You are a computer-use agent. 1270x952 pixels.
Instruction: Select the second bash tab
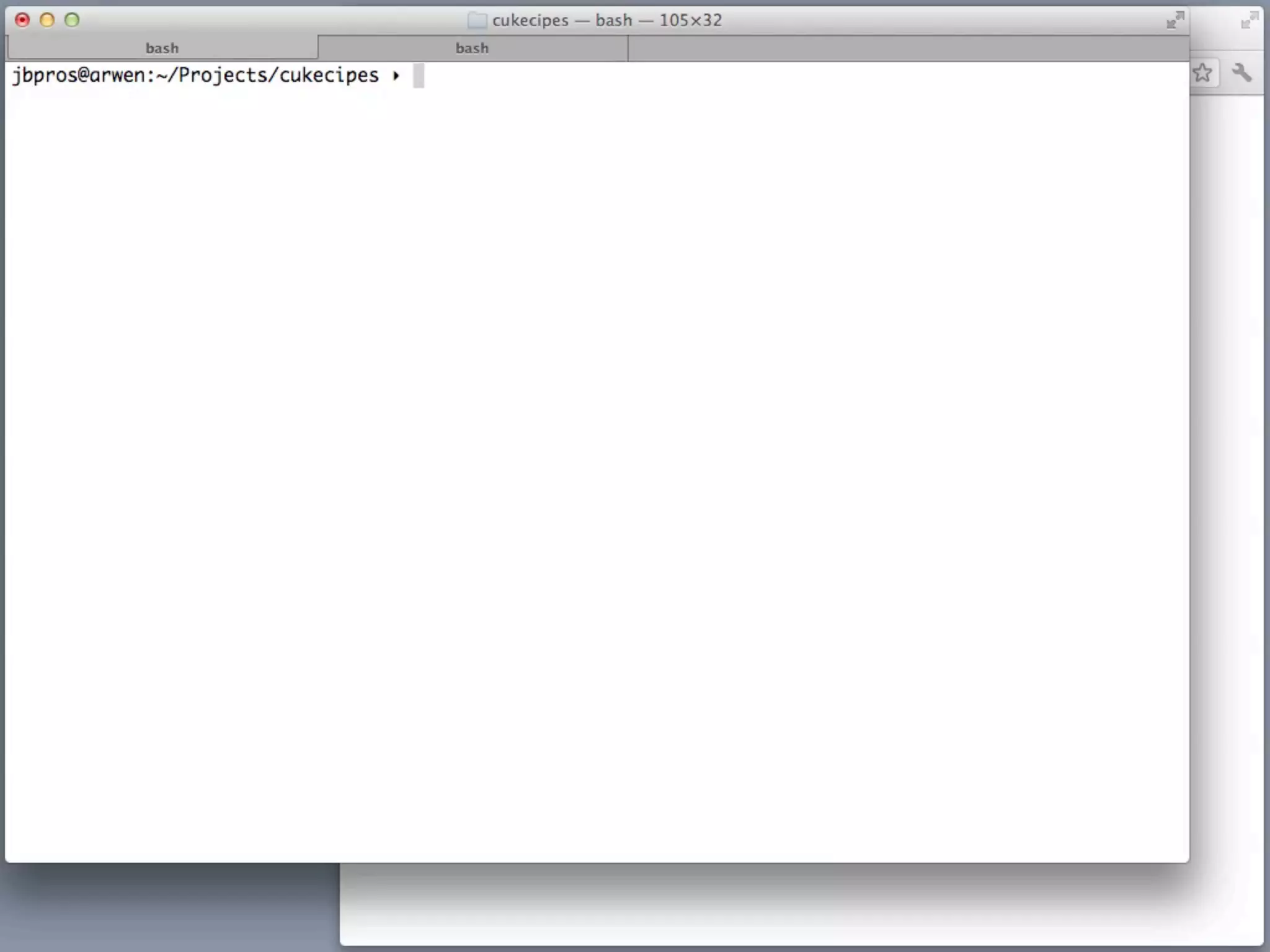472,48
